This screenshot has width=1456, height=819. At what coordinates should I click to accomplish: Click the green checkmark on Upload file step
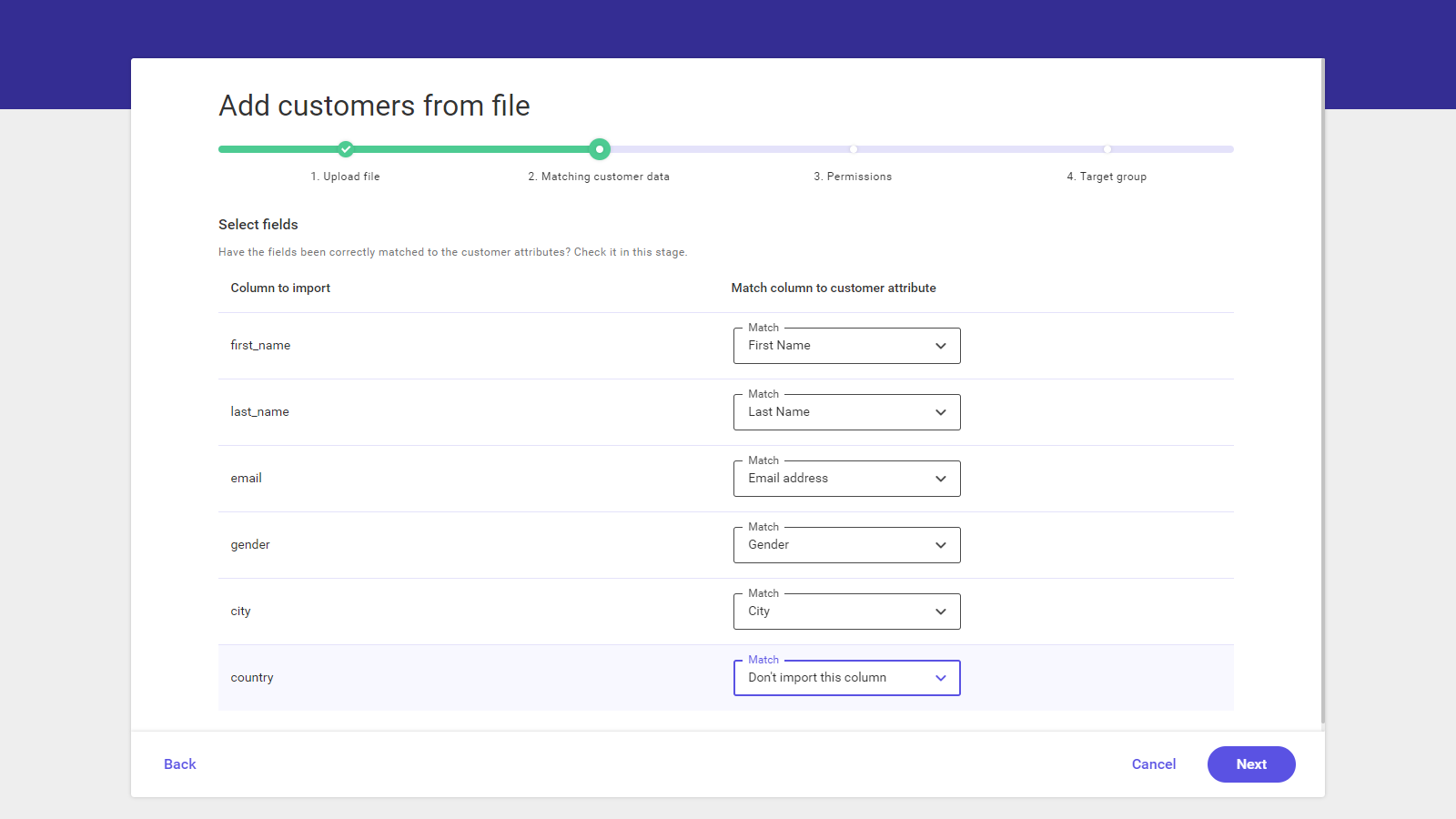pos(346,149)
